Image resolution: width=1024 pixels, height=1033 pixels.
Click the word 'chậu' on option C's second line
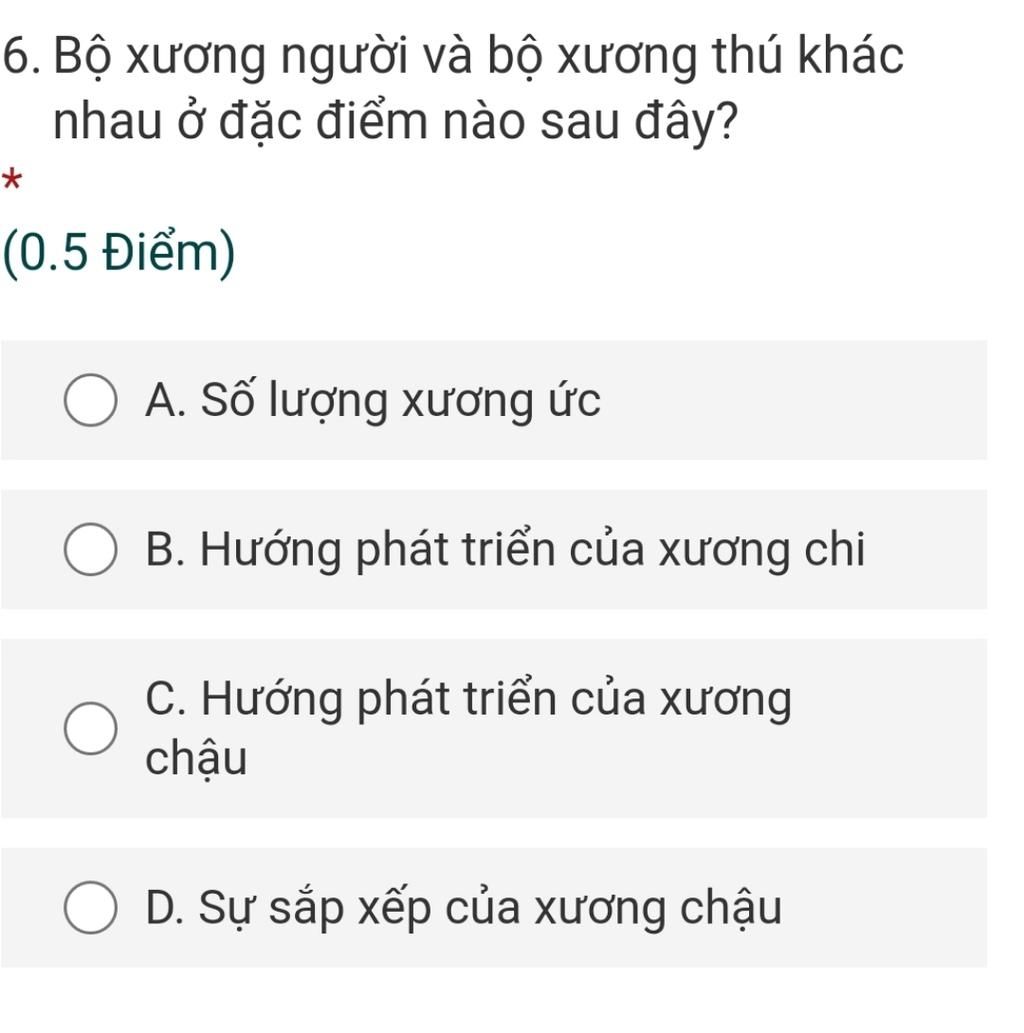pos(196,758)
